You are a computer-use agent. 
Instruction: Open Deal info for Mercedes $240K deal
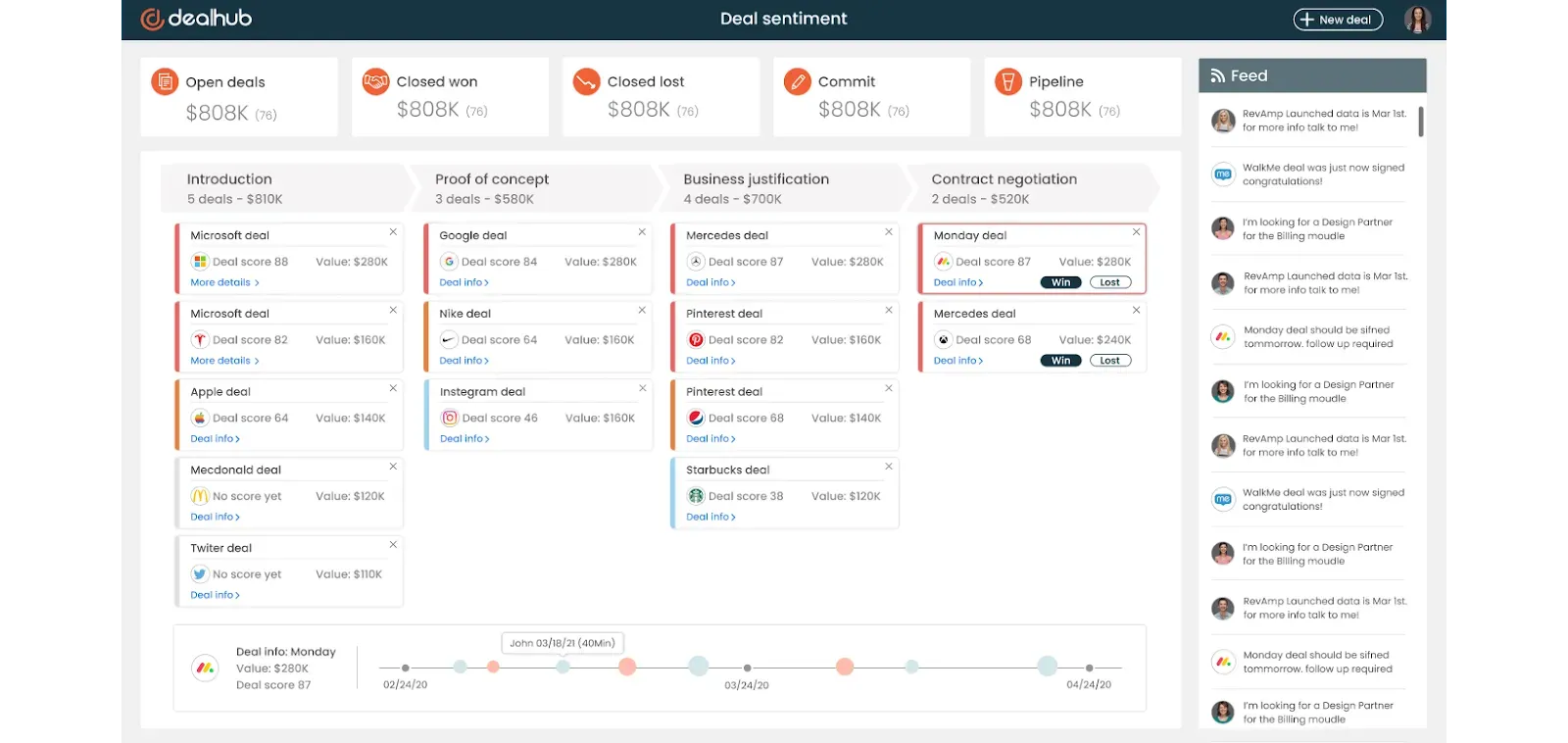click(958, 361)
